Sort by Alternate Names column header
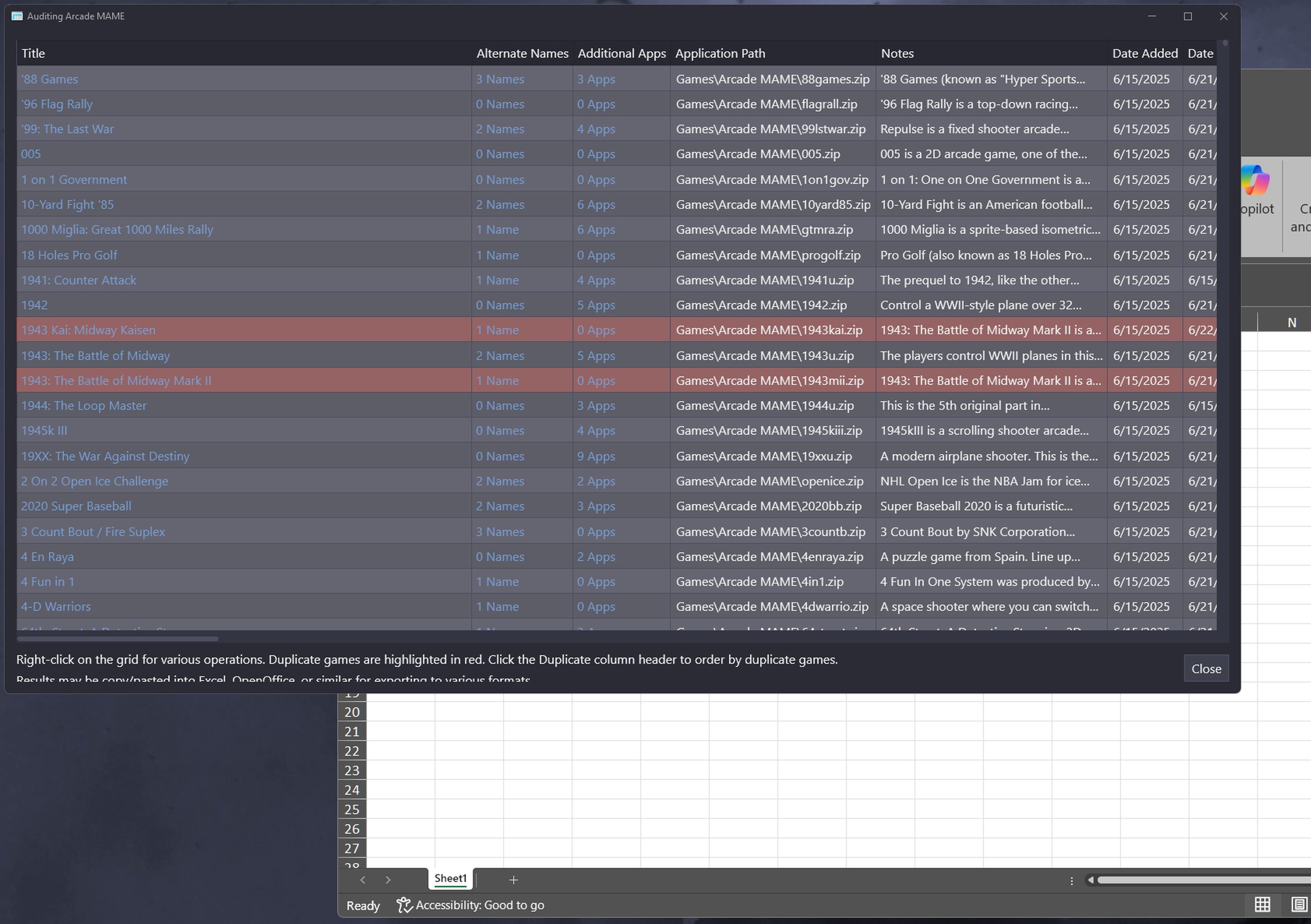 522,53
